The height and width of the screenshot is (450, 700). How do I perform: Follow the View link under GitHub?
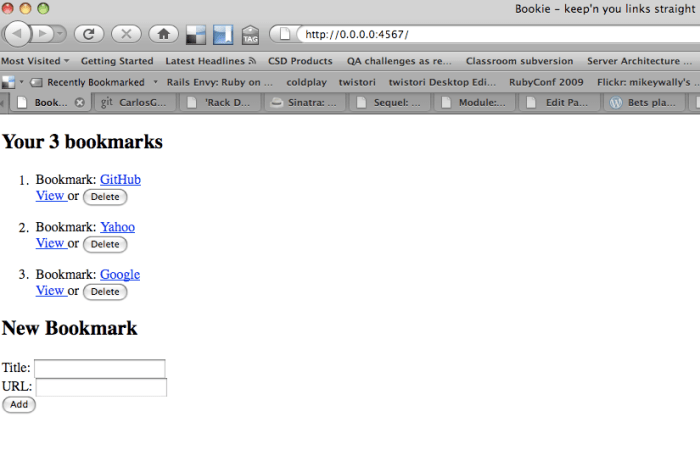point(50,196)
